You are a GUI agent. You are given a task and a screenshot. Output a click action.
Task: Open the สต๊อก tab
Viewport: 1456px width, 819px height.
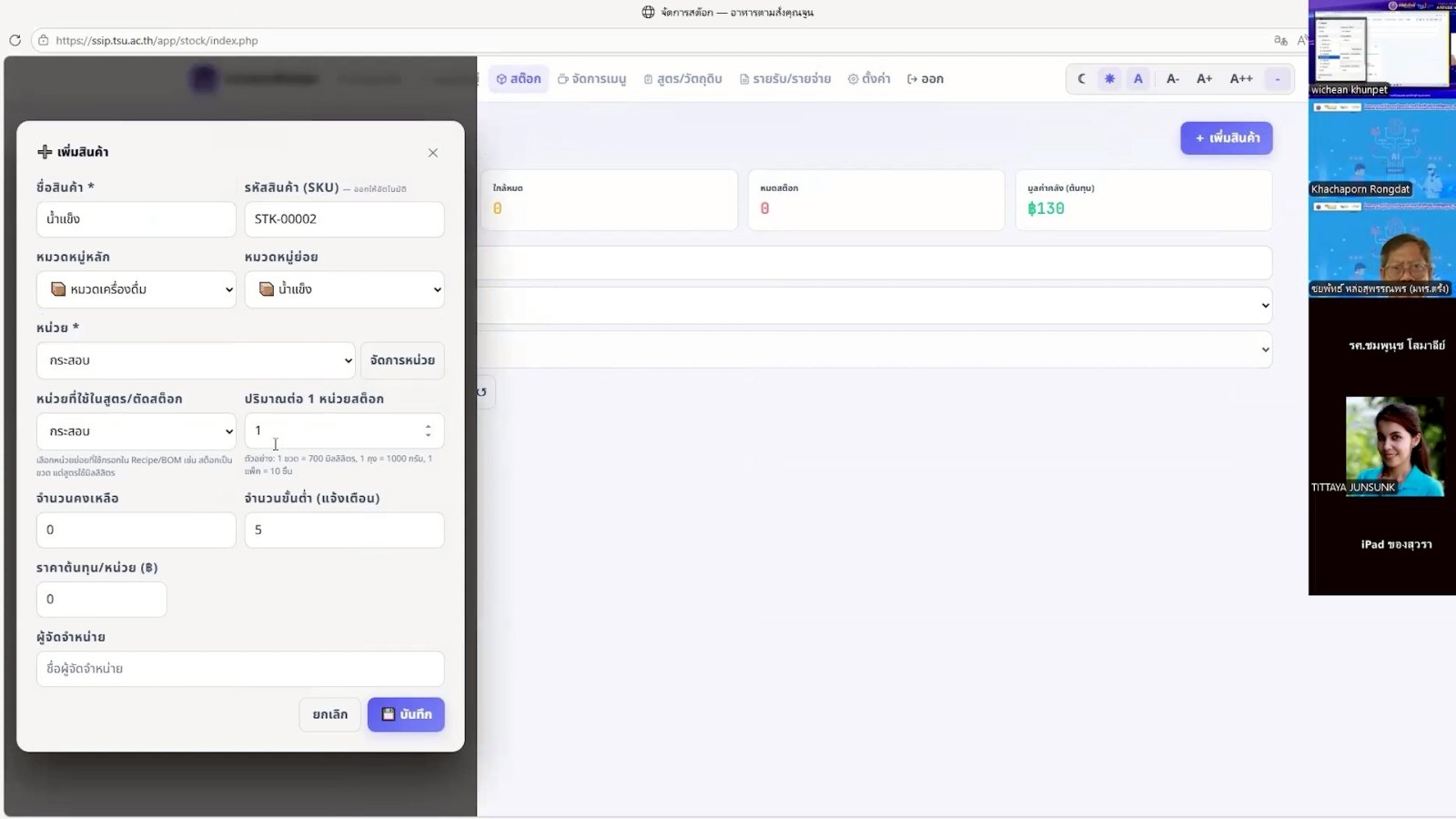tap(519, 79)
